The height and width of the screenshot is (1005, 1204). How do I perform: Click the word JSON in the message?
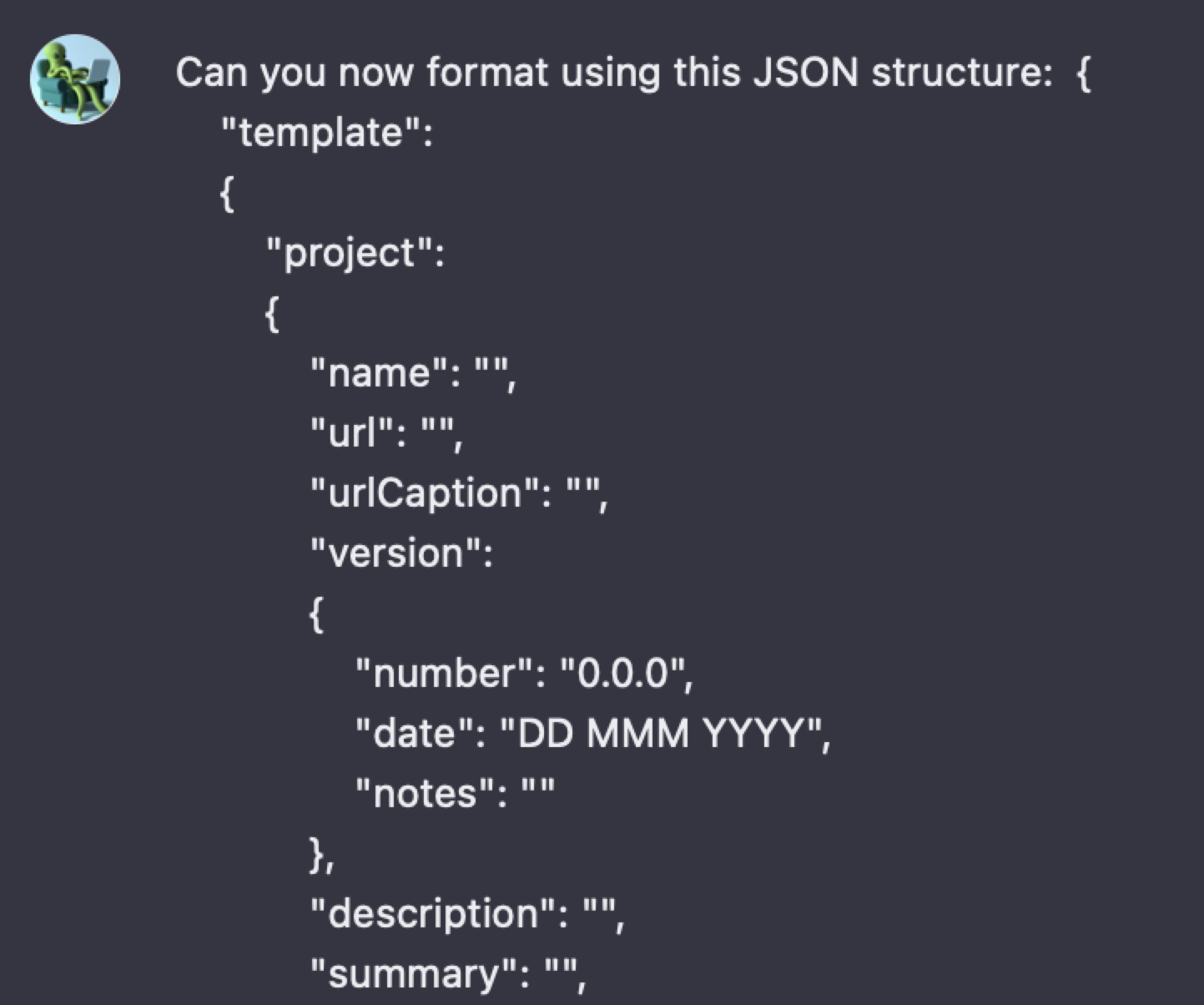click(x=805, y=73)
